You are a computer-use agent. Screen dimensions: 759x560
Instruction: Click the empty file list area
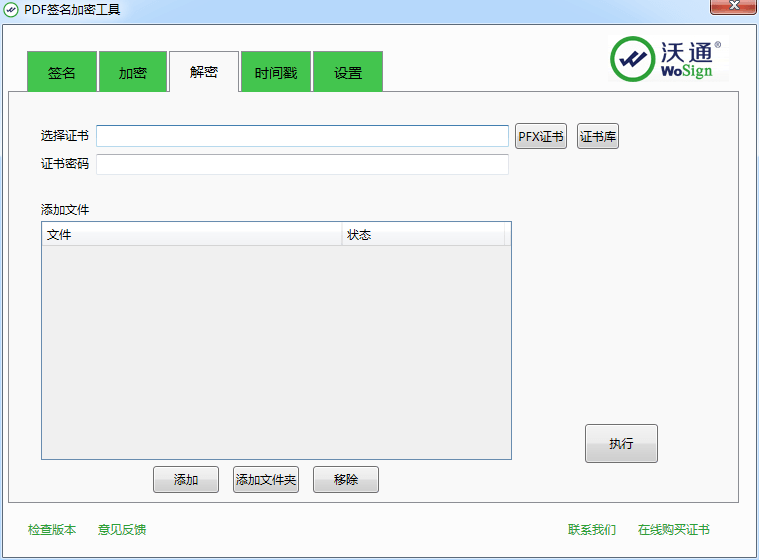pyautogui.click(x=276, y=352)
